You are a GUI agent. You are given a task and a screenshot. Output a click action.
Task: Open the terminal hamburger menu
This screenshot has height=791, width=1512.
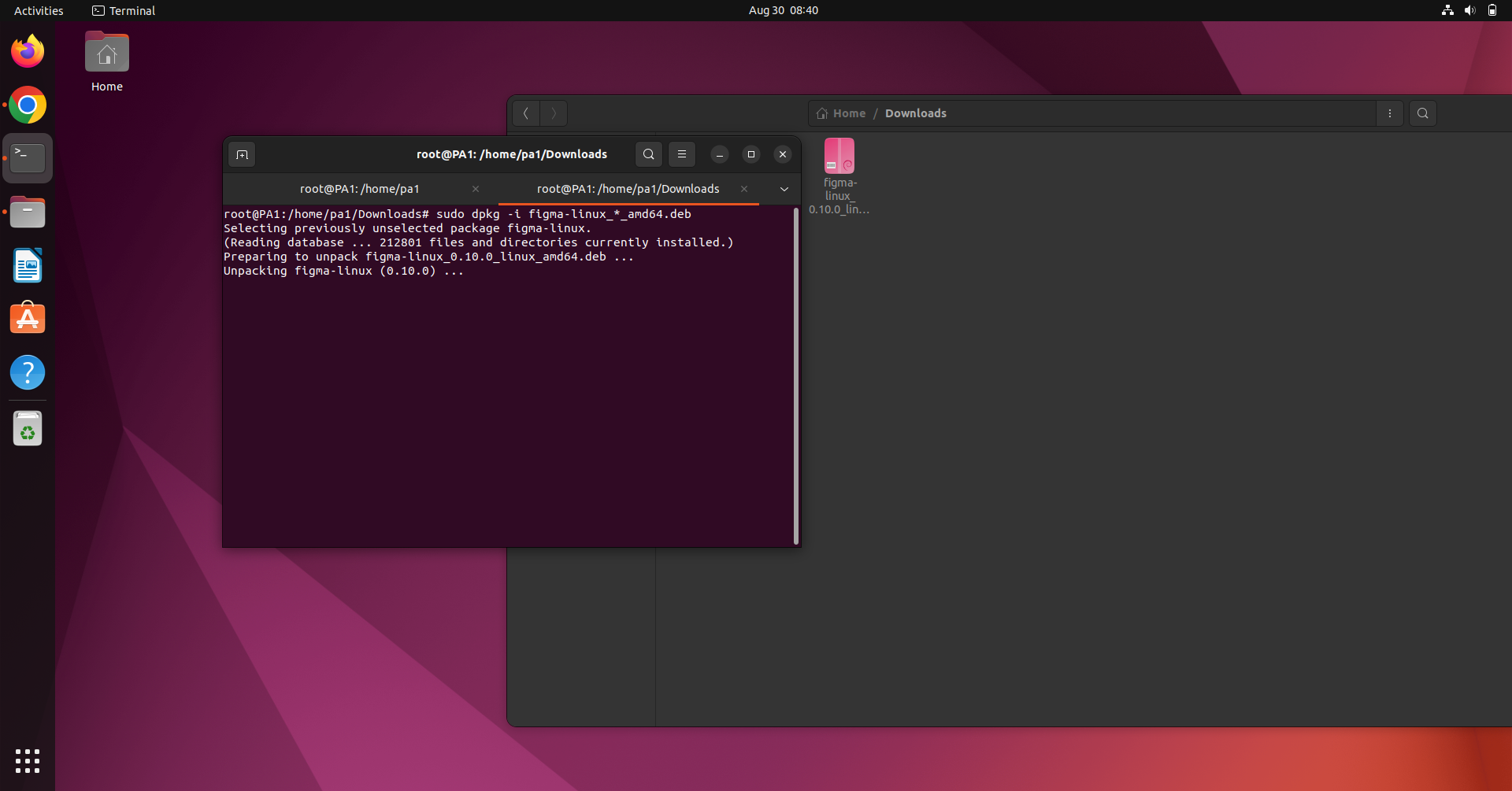[681, 154]
